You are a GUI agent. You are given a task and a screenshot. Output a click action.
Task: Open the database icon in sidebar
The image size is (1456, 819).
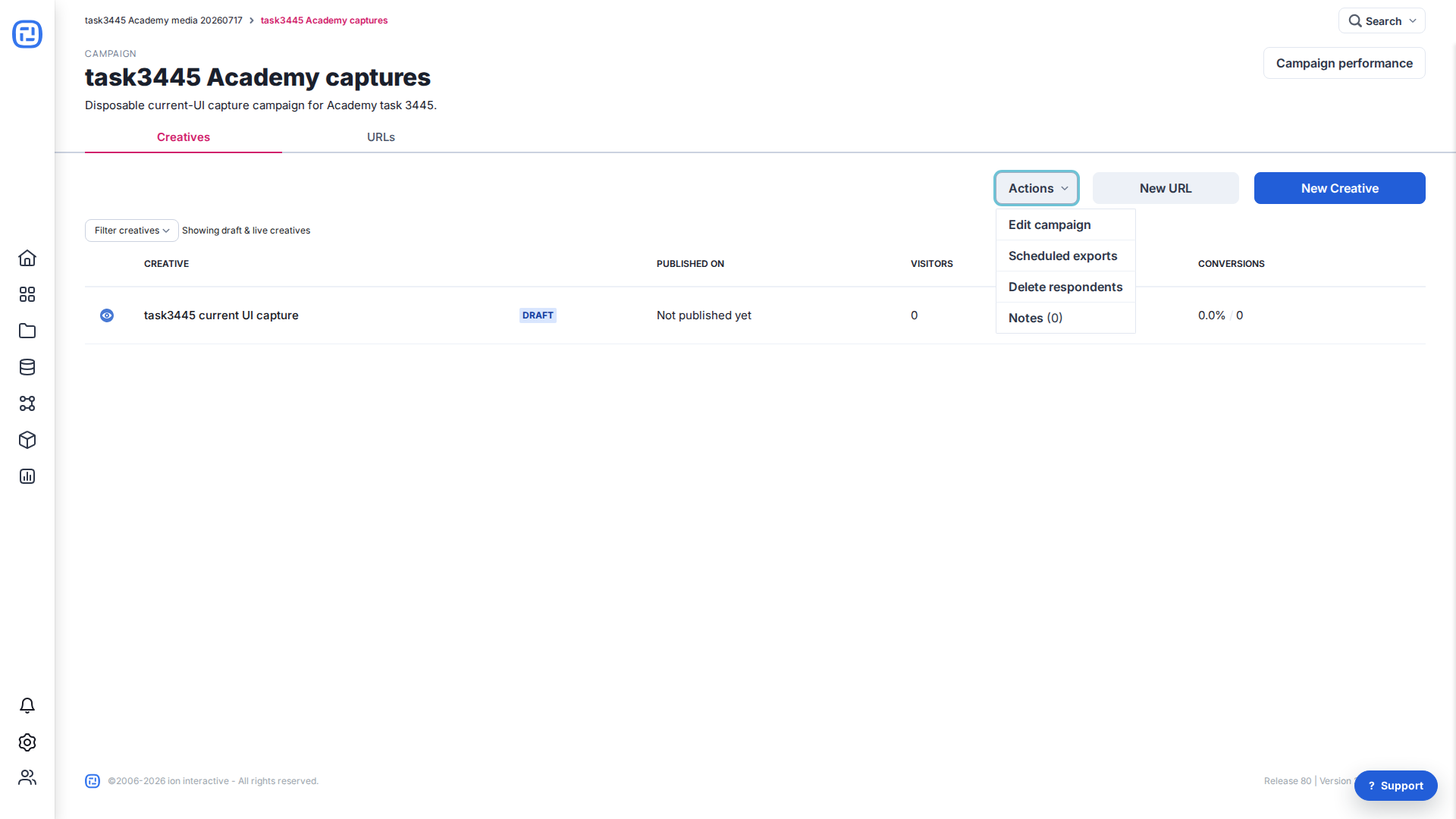click(x=27, y=367)
